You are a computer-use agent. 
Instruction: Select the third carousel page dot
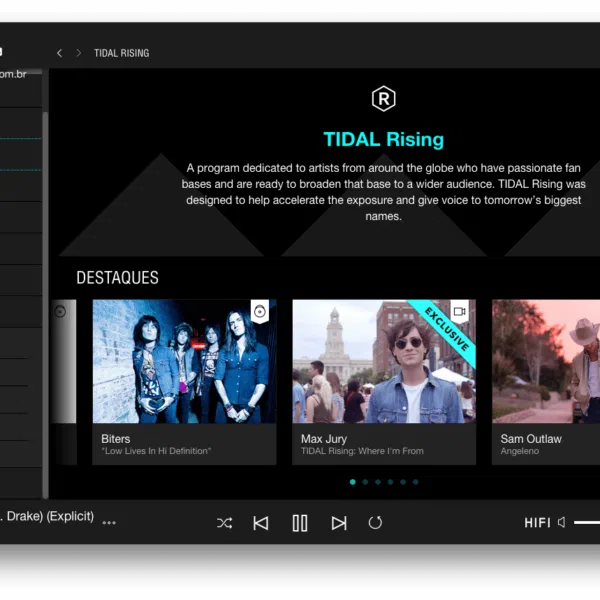tap(378, 482)
